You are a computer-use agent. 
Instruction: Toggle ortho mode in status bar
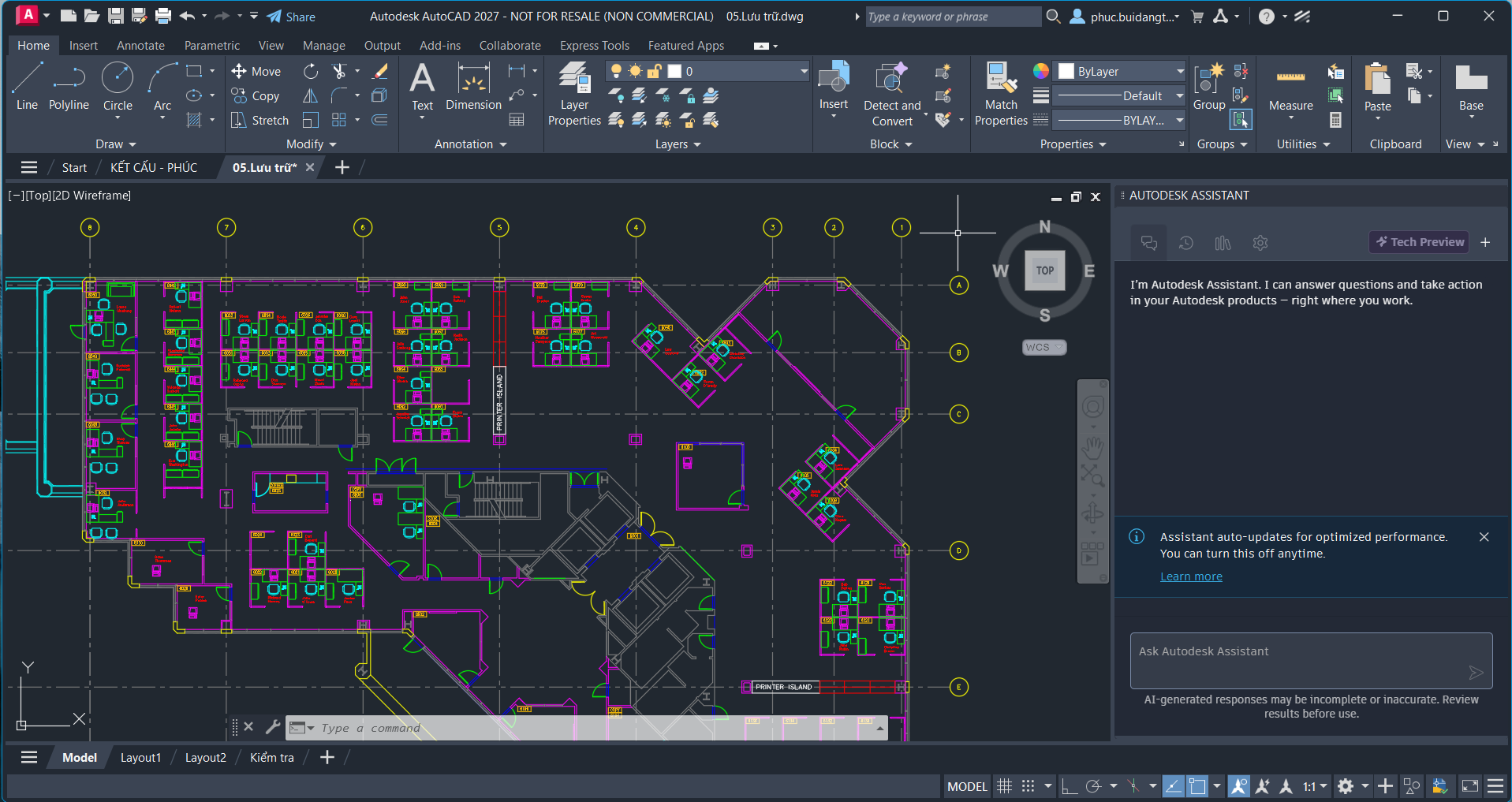click(1070, 786)
